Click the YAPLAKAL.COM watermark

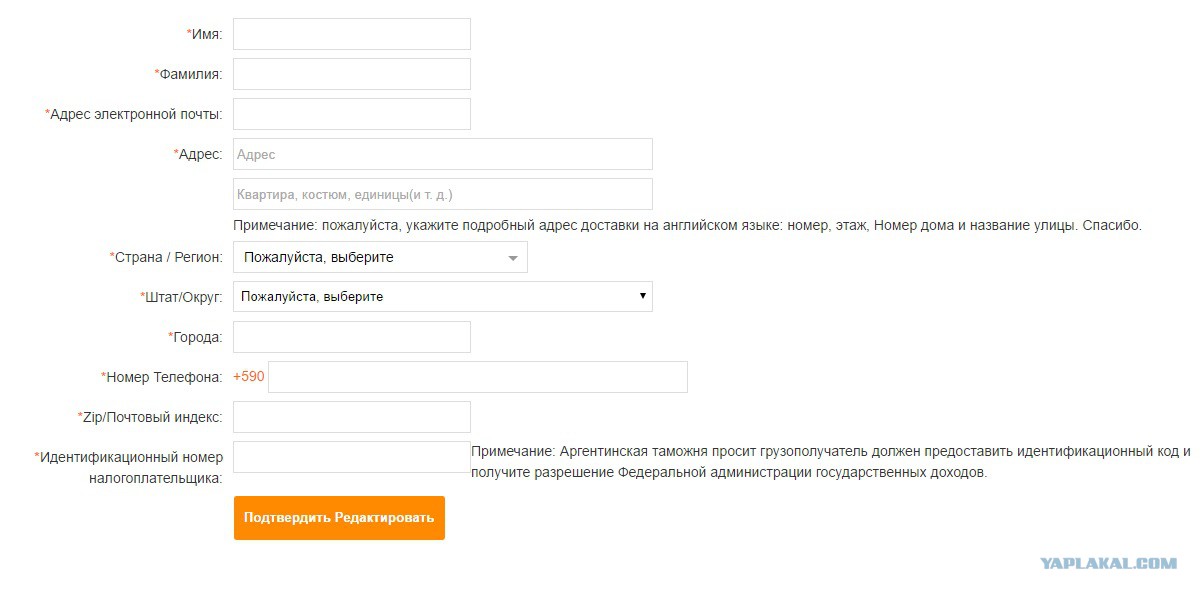pyautogui.click(x=1108, y=564)
